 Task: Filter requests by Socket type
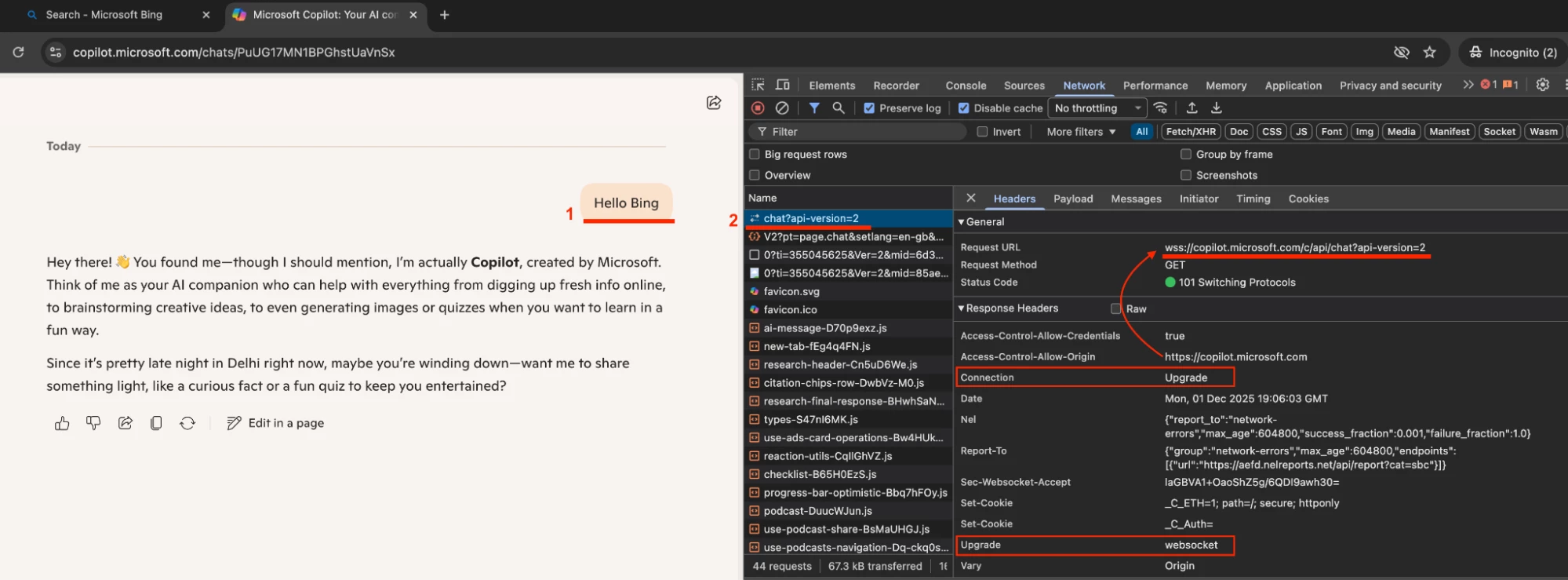[x=1498, y=132]
